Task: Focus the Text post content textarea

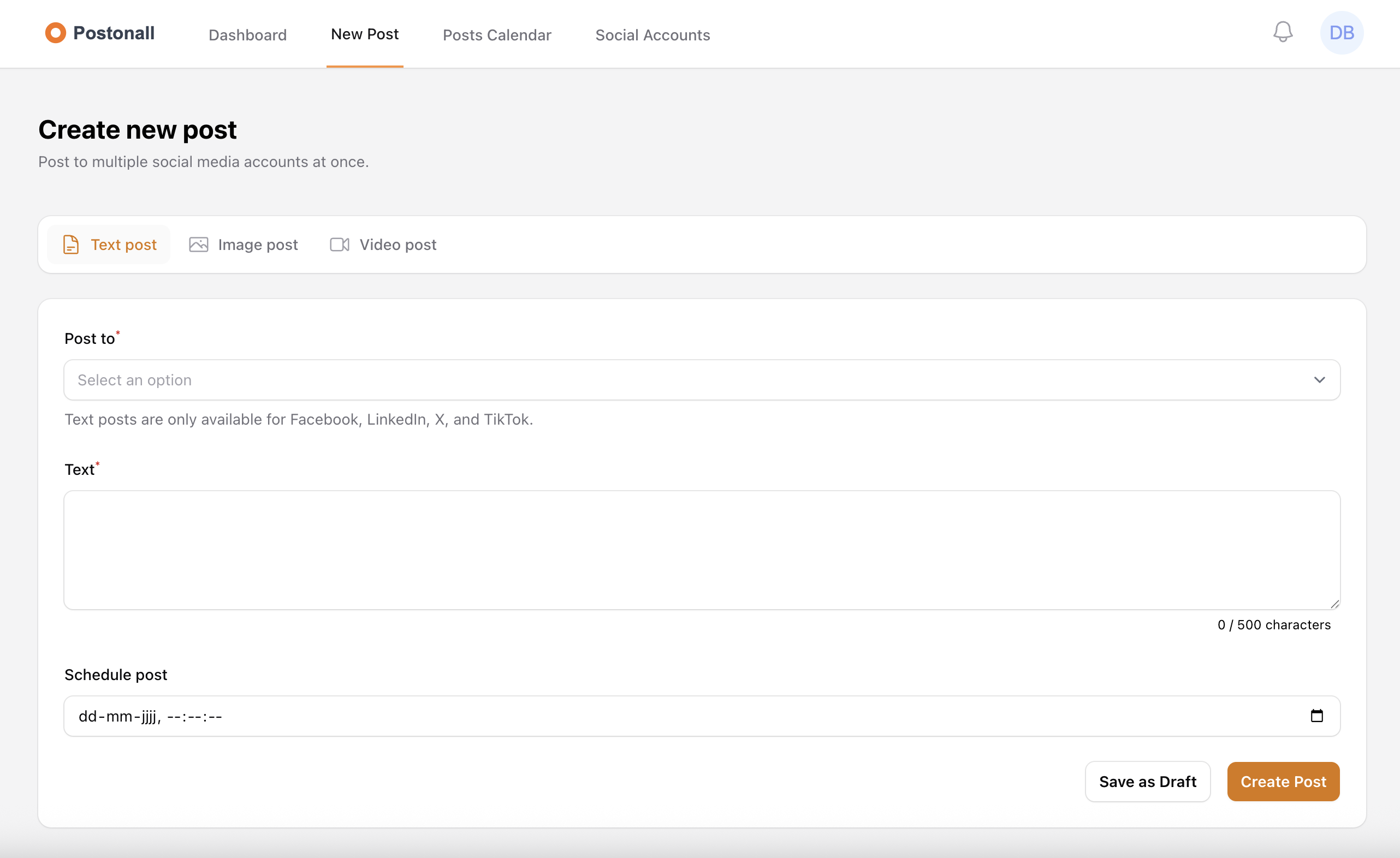Action: [701, 550]
